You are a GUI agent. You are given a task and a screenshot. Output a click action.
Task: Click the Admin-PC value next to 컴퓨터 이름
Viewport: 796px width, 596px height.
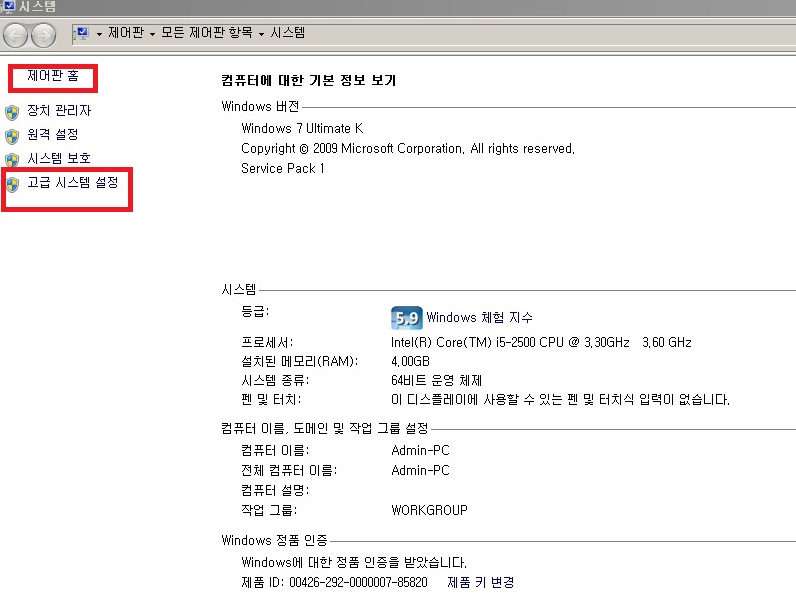click(x=420, y=451)
